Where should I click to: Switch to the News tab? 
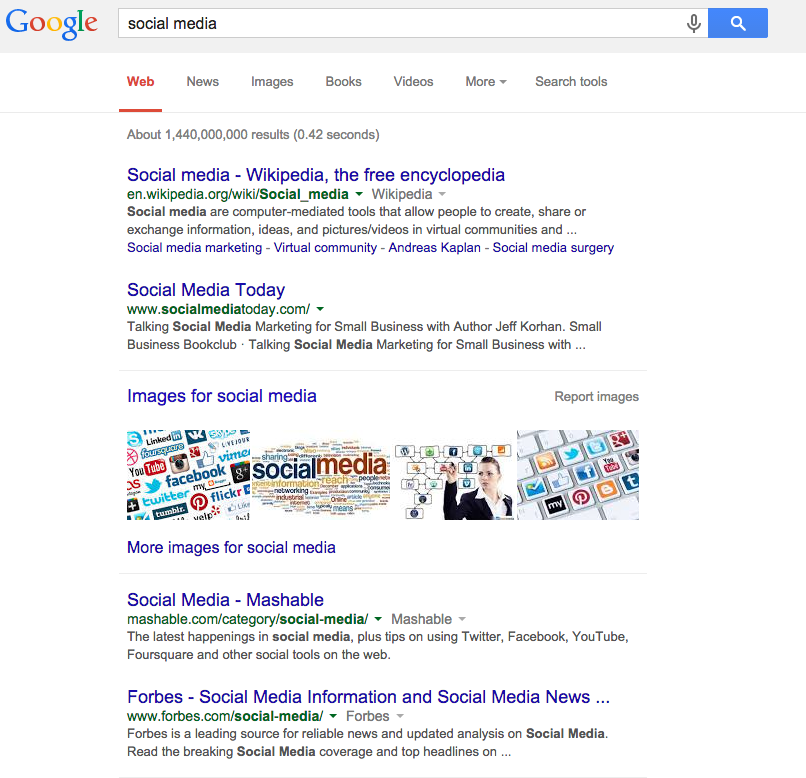pos(203,82)
